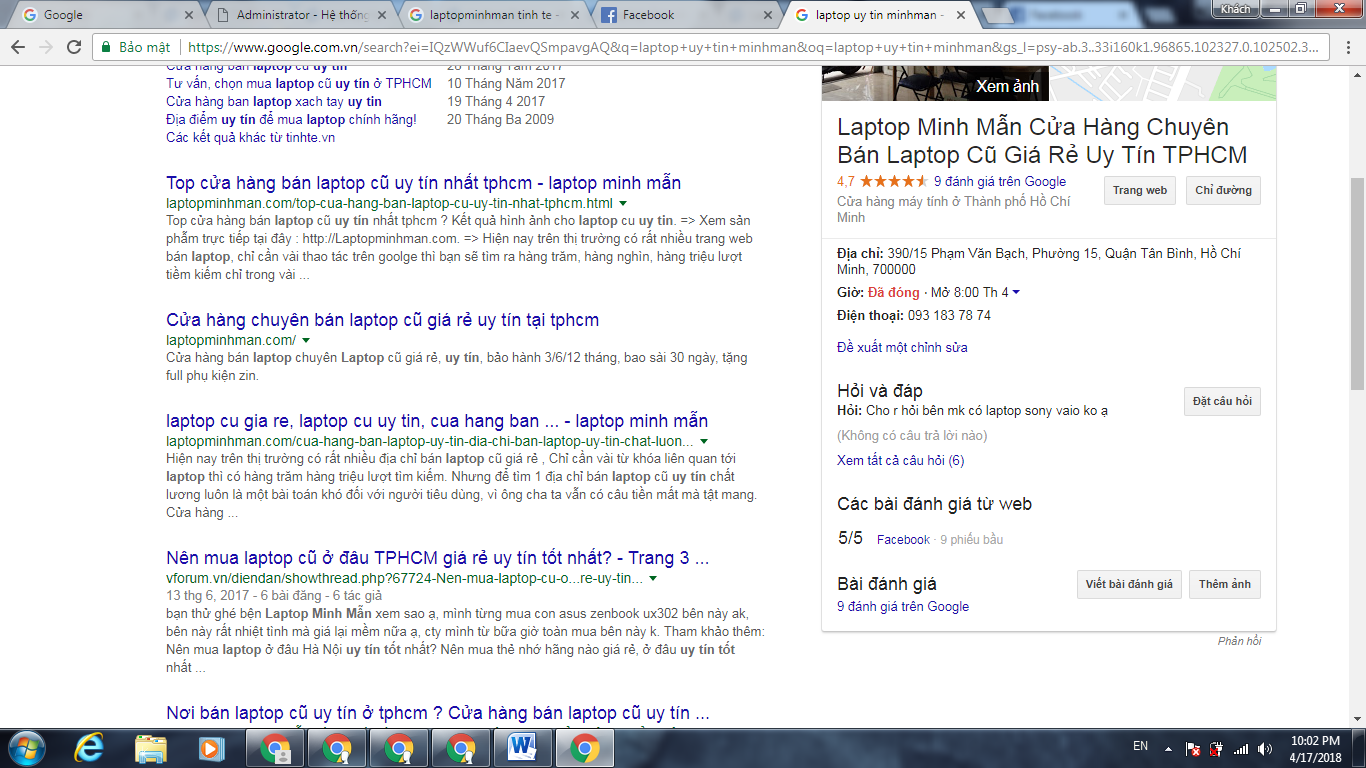Open Windows Media Player from taskbar
Image resolution: width=1366 pixels, height=768 pixels.
211,748
